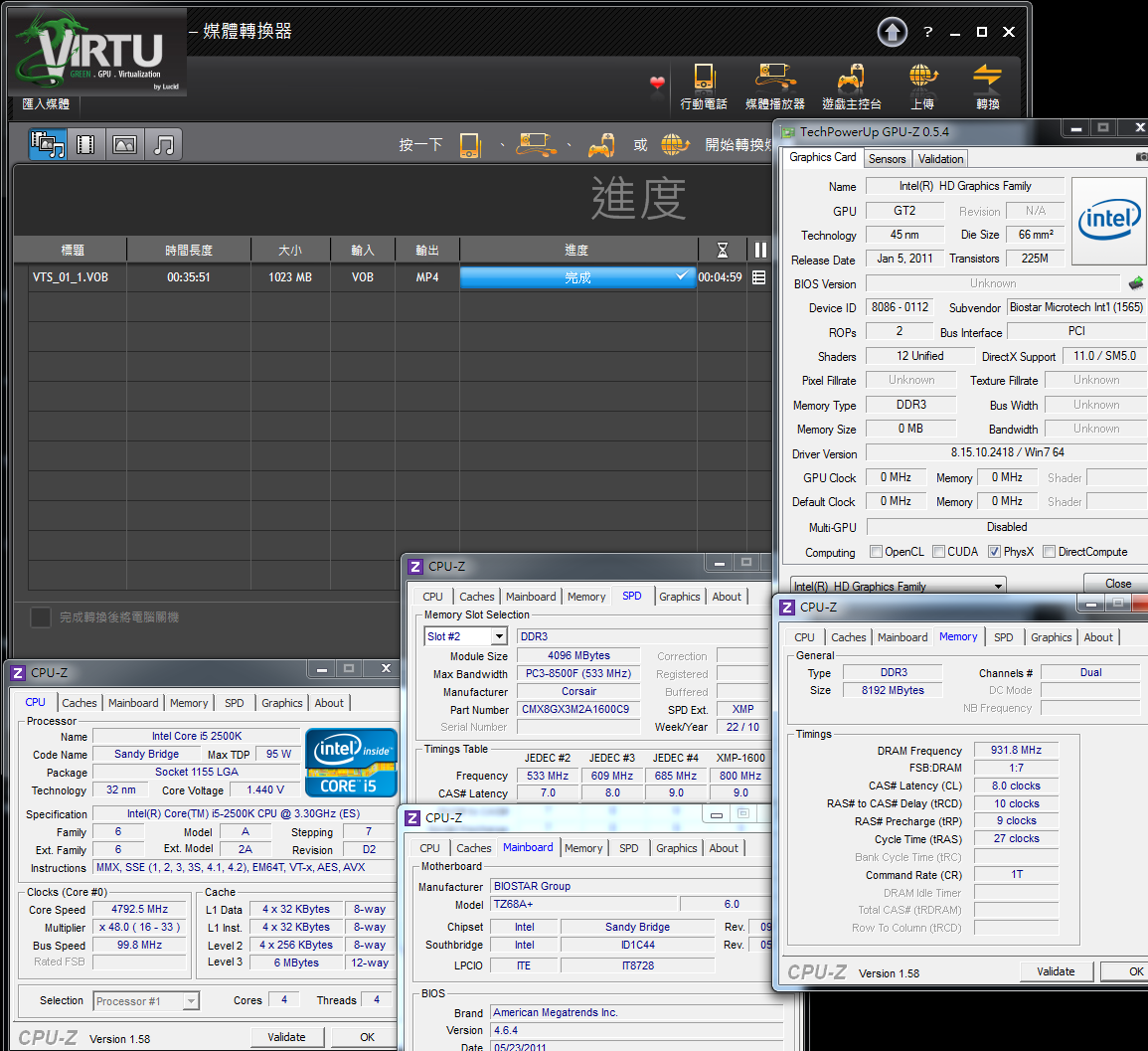1148x1051 pixels.
Task: Open the help question mark in Virtu
Action: (927, 32)
